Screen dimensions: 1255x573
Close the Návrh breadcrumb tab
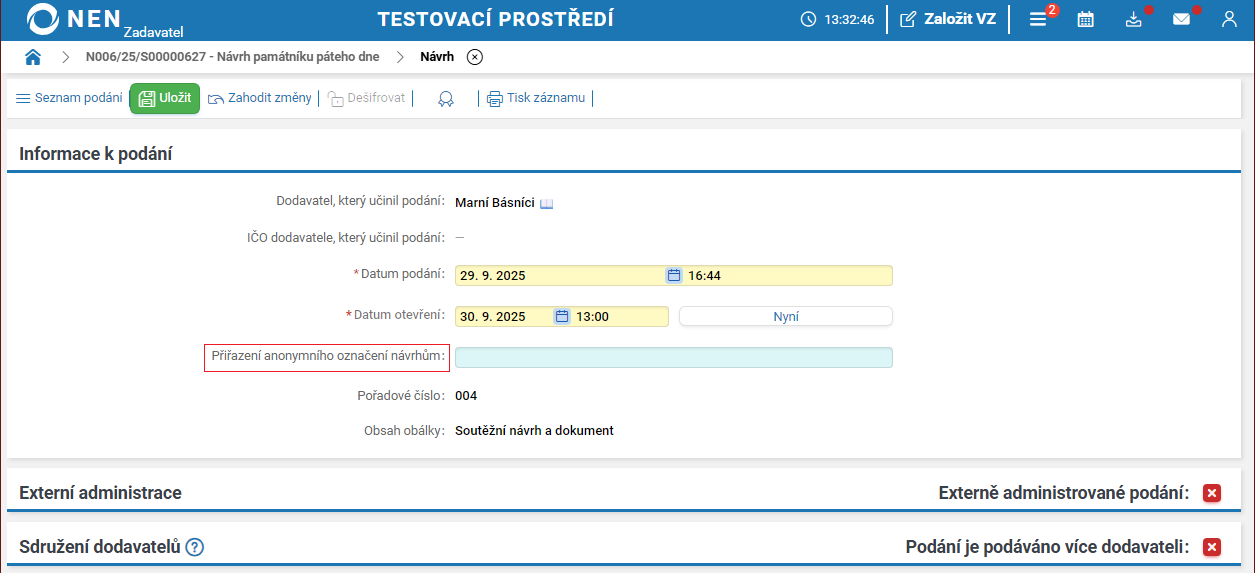[475, 57]
